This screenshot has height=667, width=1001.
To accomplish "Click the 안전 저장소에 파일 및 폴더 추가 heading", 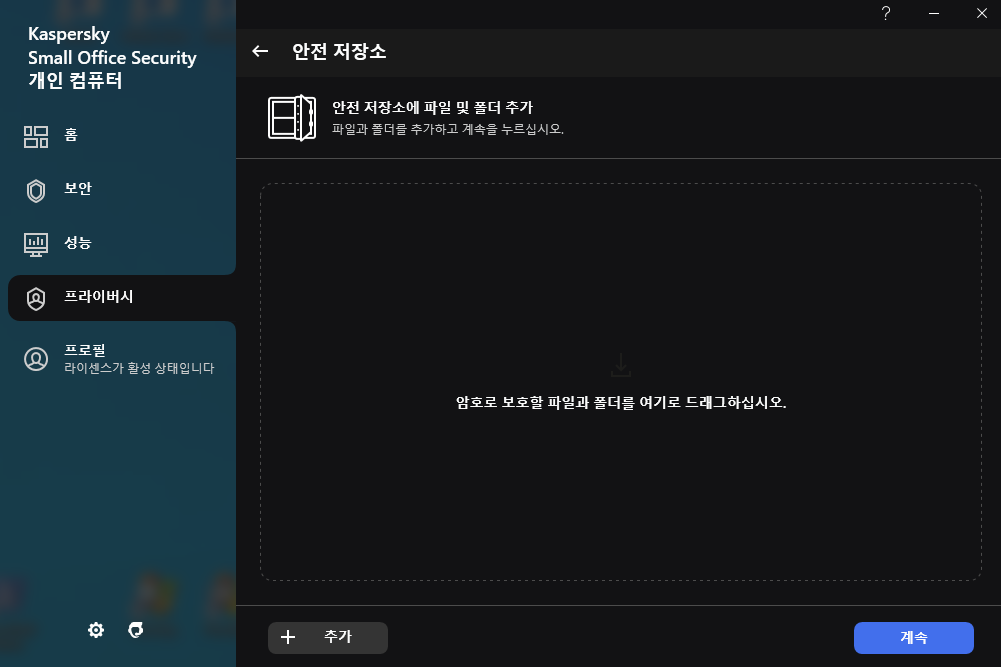I will point(432,107).
